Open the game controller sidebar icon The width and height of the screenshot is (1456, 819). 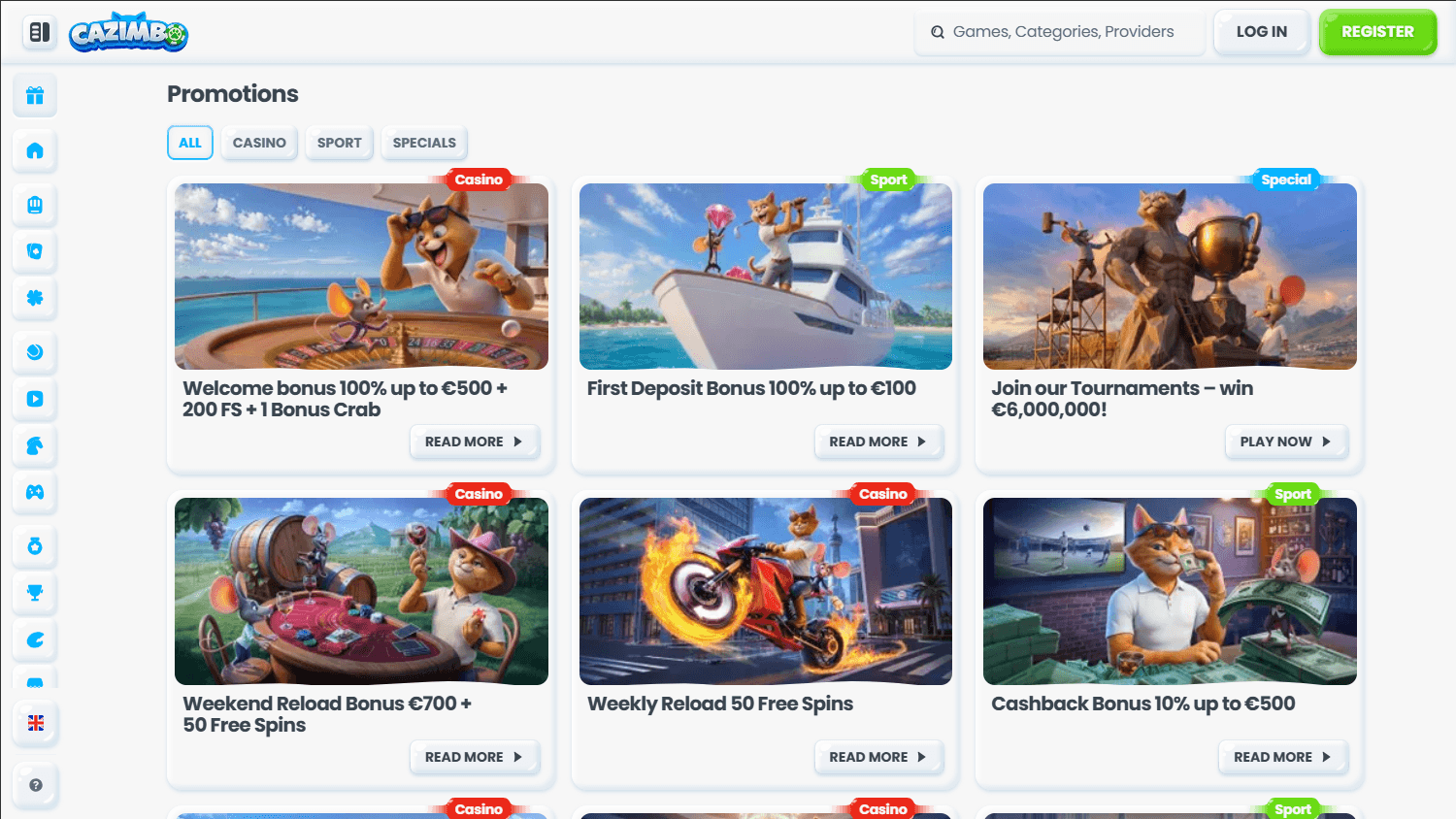[x=35, y=492]
